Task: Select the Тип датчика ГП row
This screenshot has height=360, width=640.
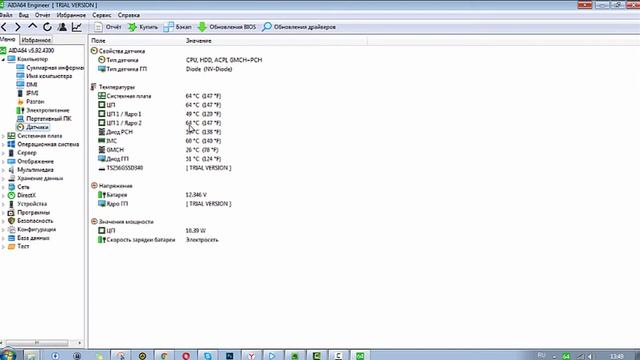Action: point(165,69)
